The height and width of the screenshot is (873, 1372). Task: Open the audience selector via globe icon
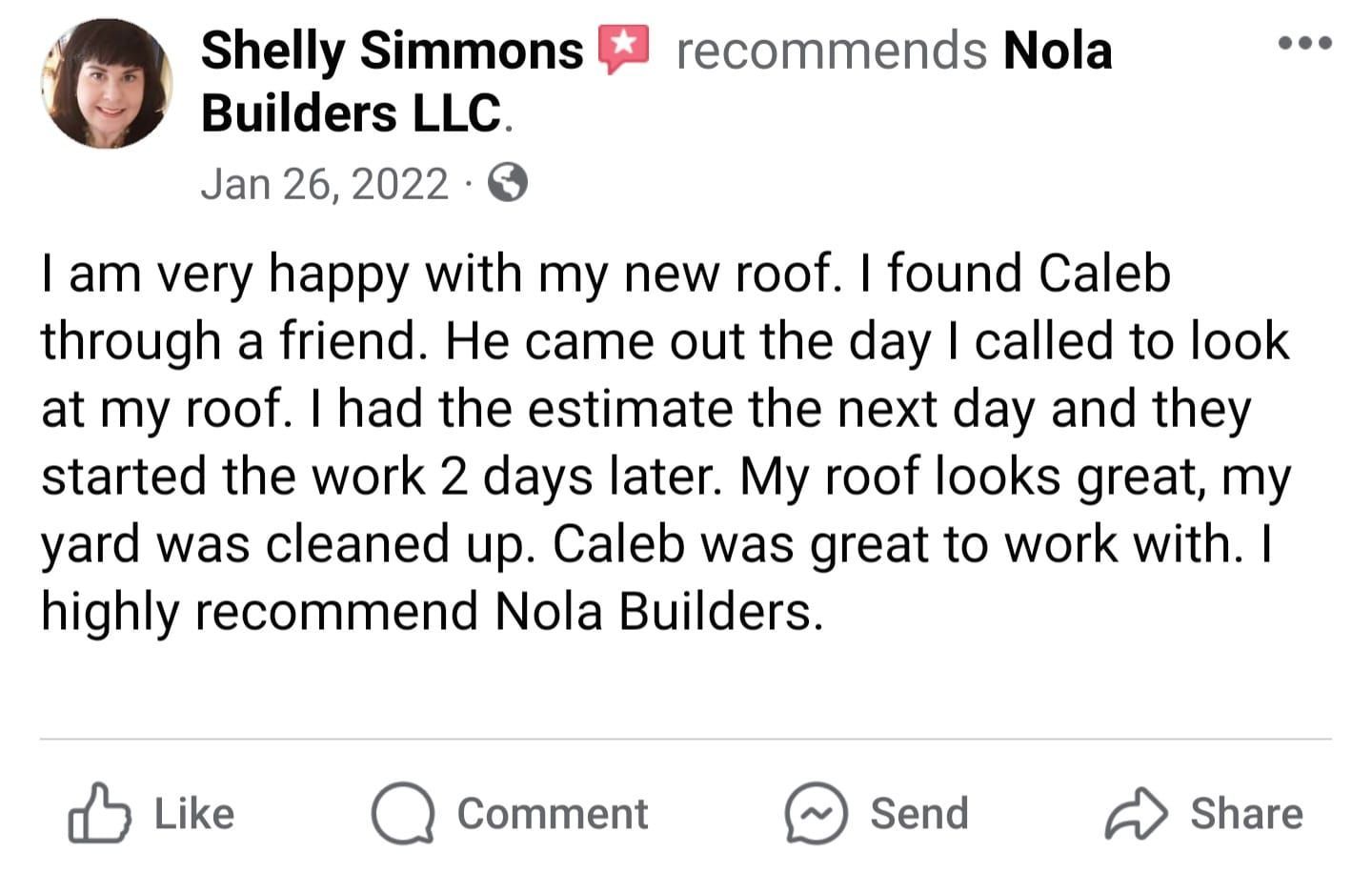click(510, 183)
